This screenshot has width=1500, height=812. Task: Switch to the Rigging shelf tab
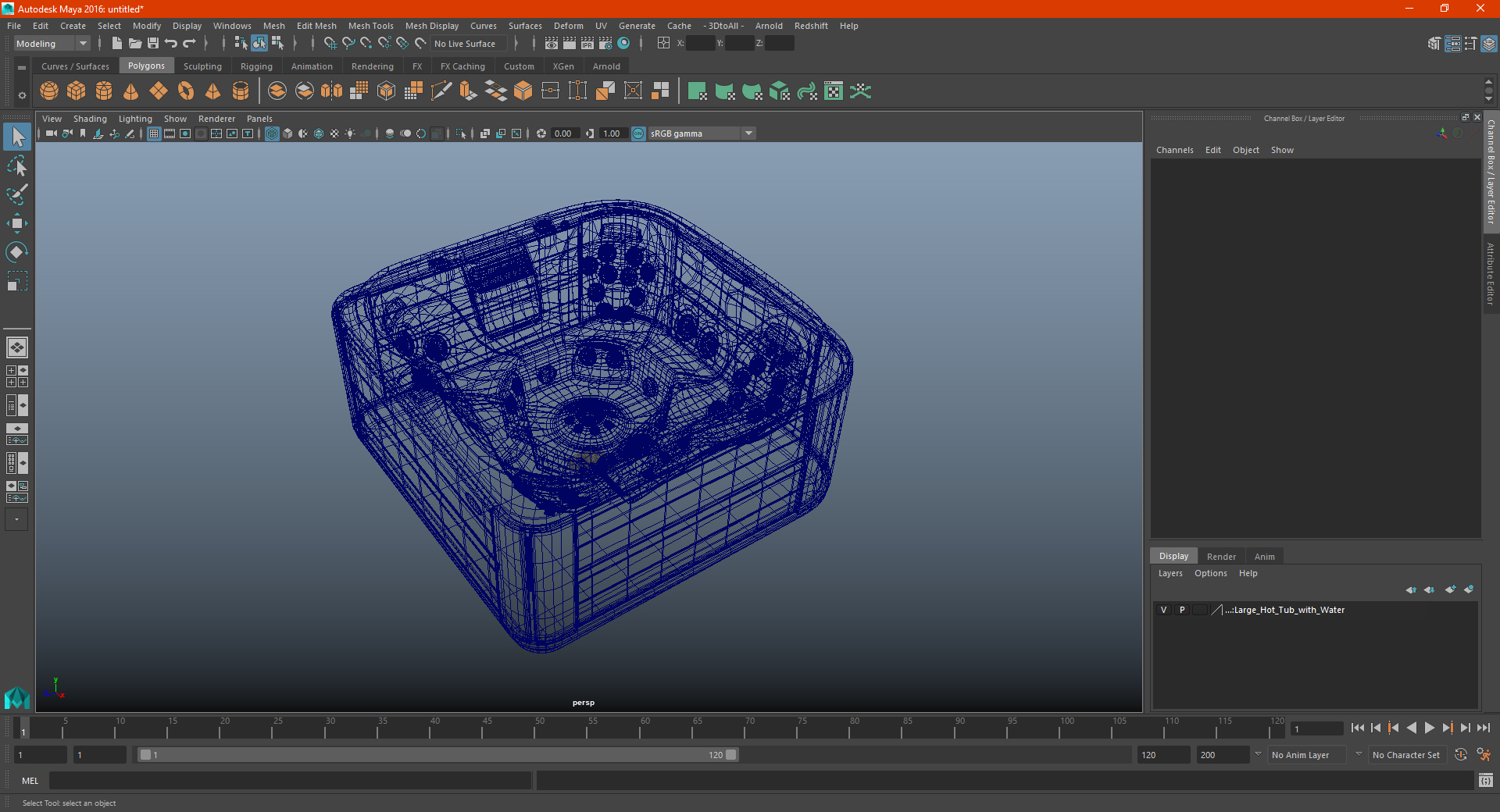coord(256,66)
